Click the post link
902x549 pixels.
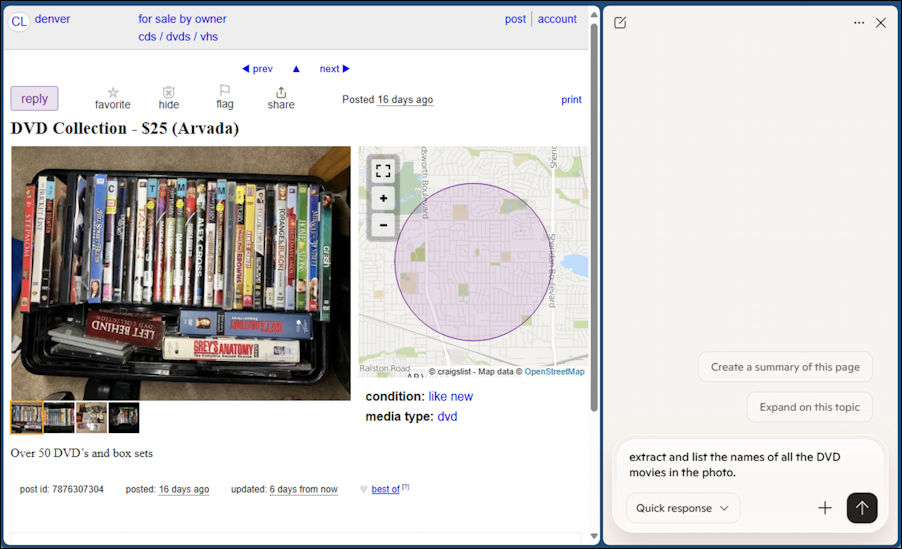tap(515, 19)
